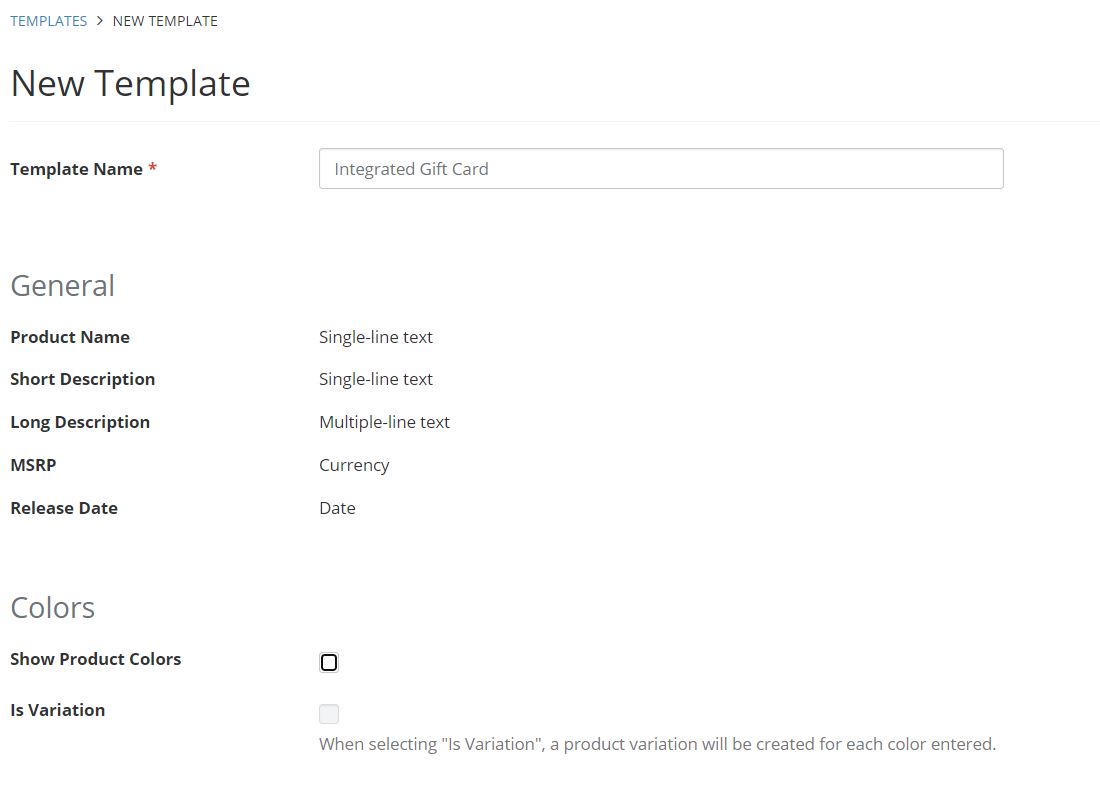Click Single-line text next to Product Name
This screenshot has height=795, width=1100.
tap(376, 337)
